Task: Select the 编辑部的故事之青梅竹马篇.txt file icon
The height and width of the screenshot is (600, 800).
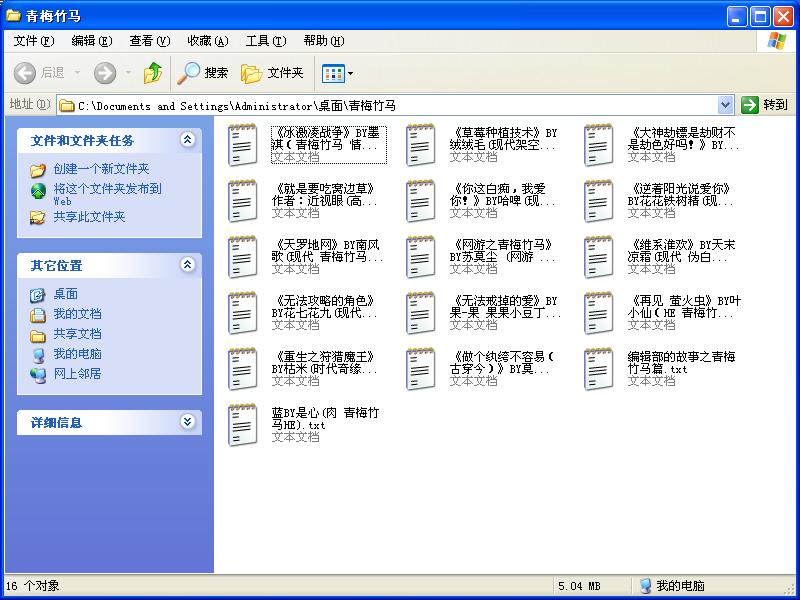Action: (x=599, y=369)
